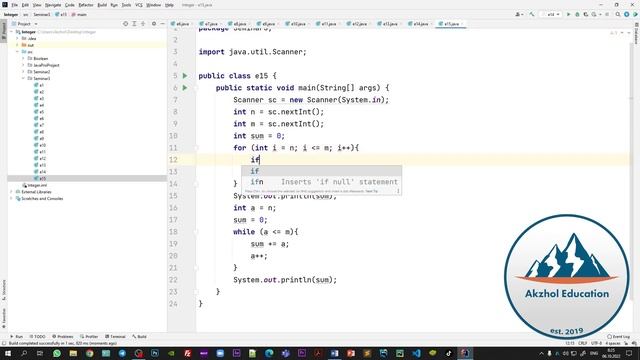Open TikTok from the taskbar
Screen dimensions: 640x360
[449, 353]
